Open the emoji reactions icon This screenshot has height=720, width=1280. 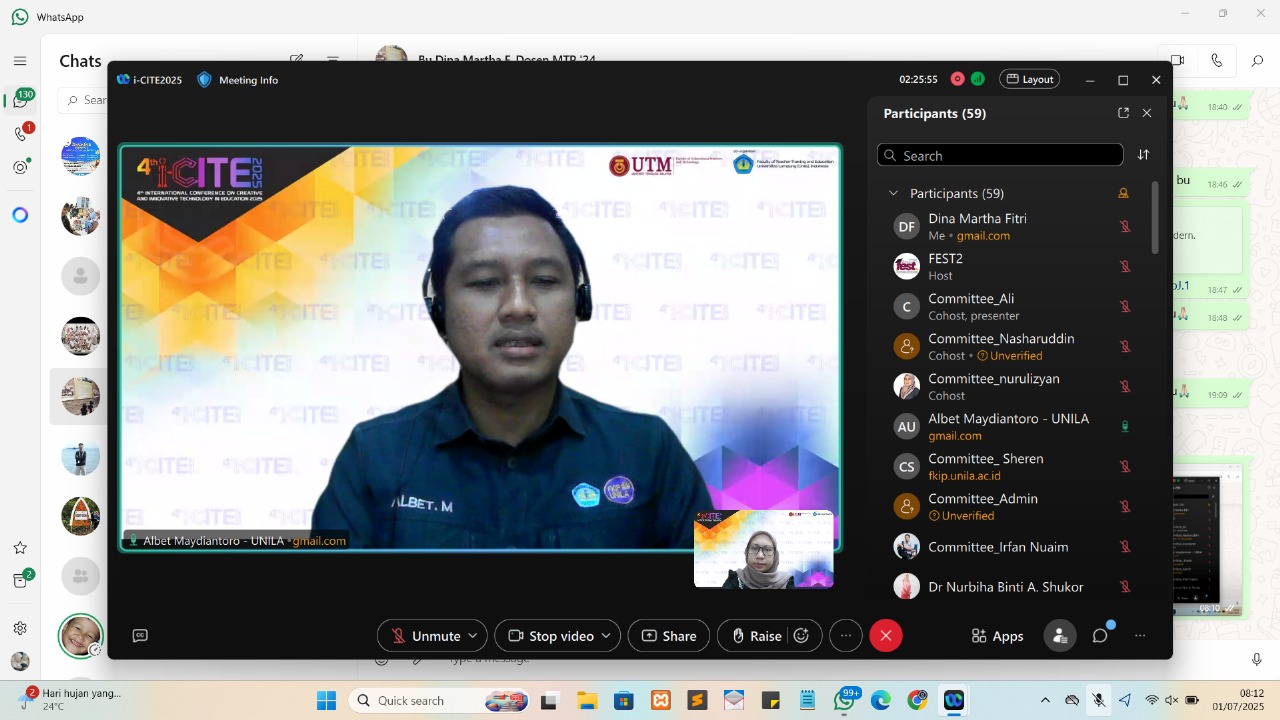(801, 635)
